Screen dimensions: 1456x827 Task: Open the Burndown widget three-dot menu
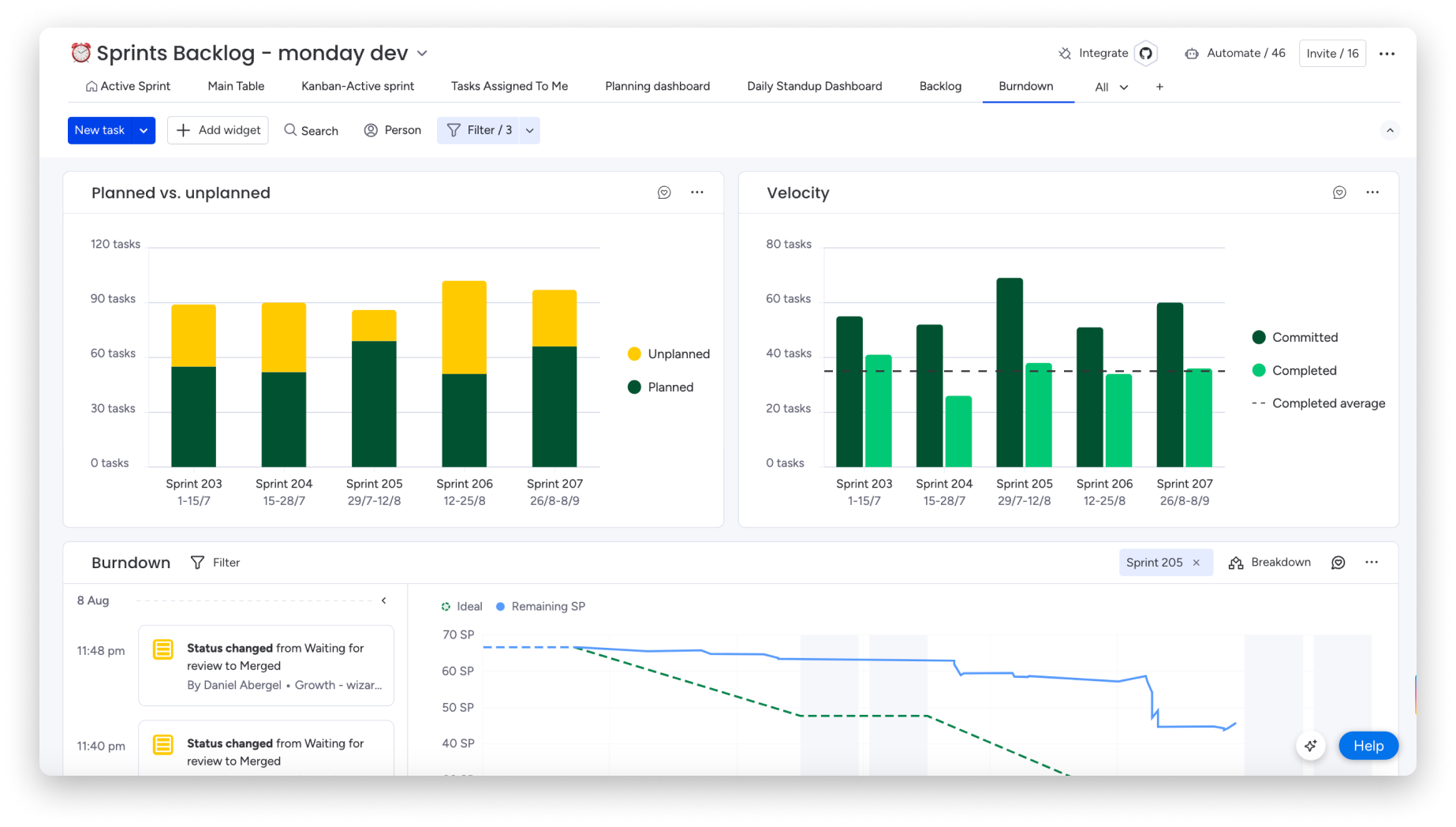[1372, 563]
